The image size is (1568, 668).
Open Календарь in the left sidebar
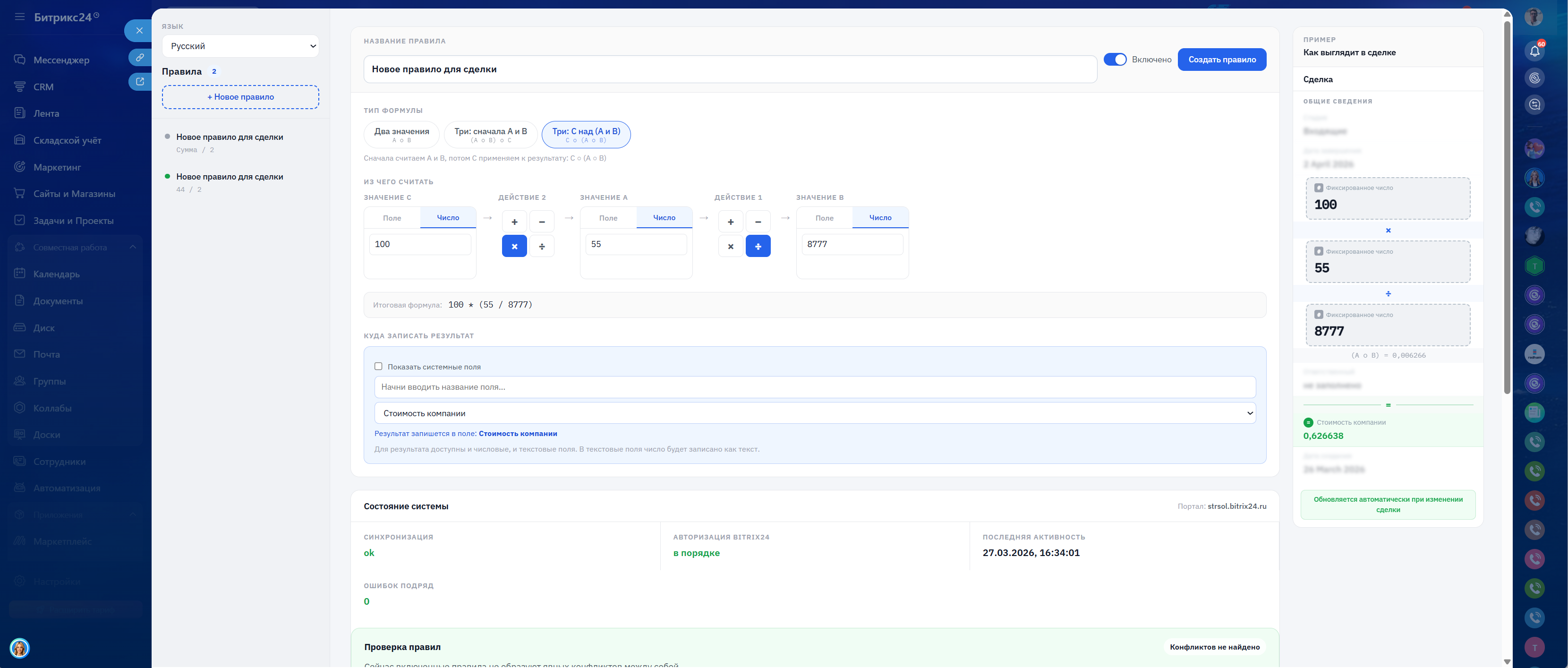pyautogui.click(x=56, y=274)
